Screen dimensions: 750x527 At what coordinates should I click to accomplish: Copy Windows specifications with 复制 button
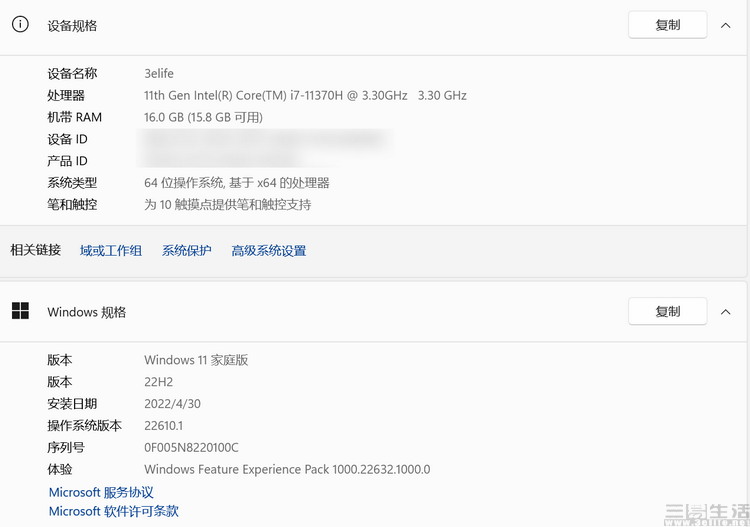tap(667, 311)
